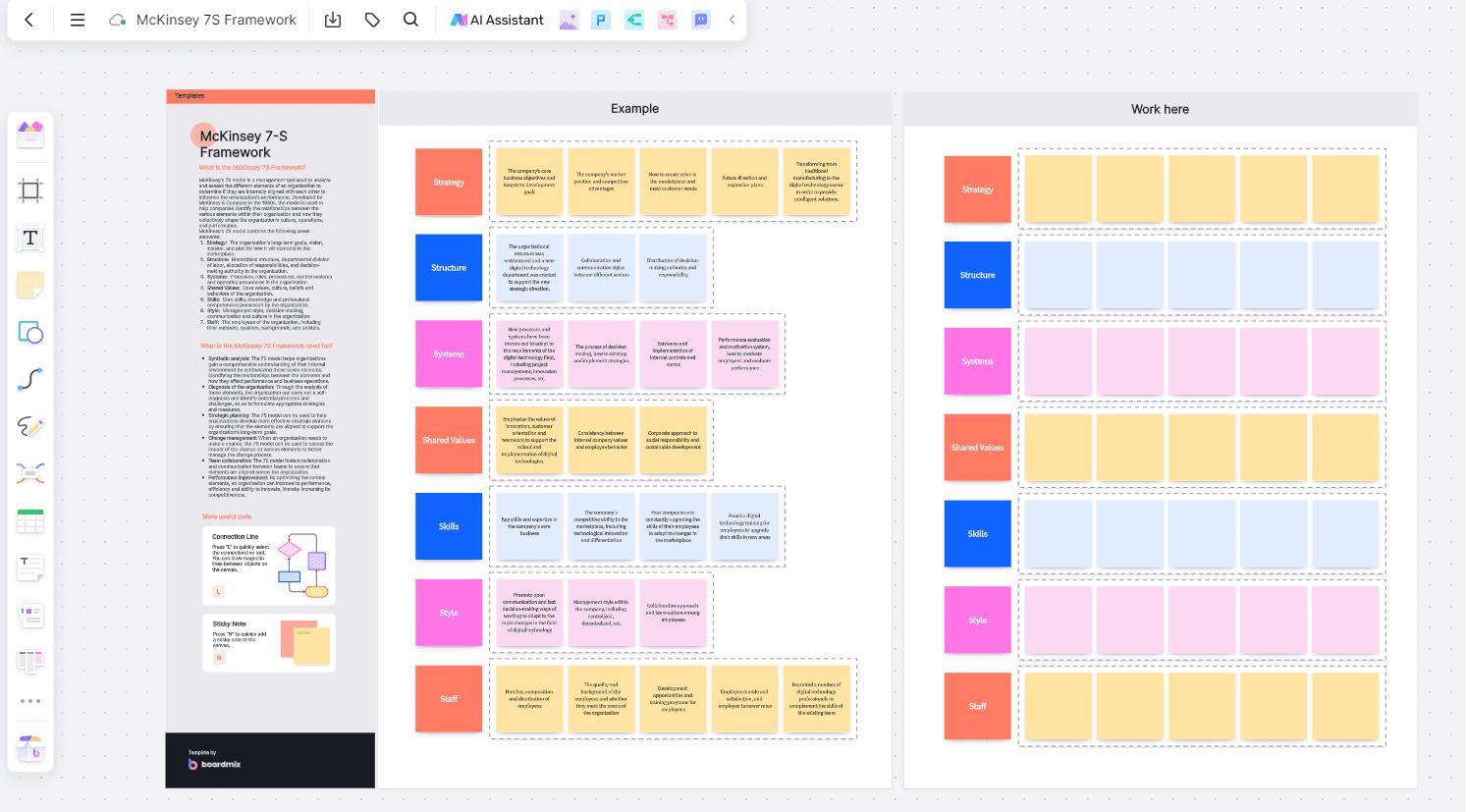Expand more tools with the three dots
The width and height of the screenshot is (1466, 812).
(x=30, y=701)
